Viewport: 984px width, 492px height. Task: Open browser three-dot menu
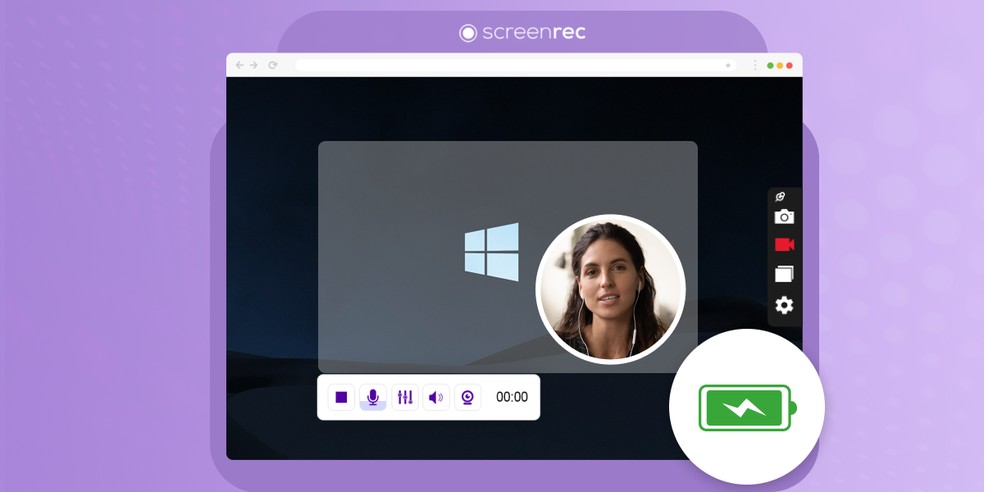coord(755,65)
